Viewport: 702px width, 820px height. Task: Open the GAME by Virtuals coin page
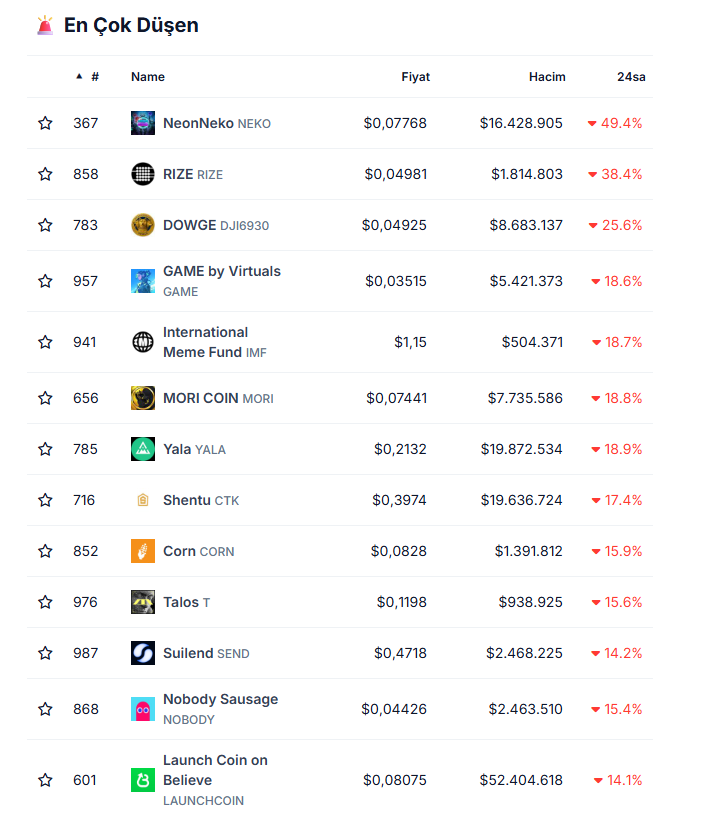pos(221,271)
